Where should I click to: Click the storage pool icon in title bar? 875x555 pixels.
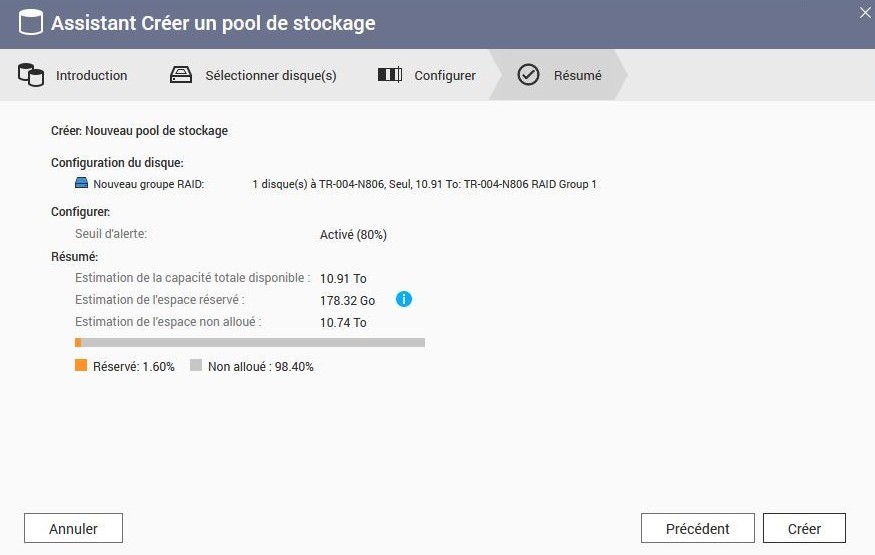(x=30, y=22)
